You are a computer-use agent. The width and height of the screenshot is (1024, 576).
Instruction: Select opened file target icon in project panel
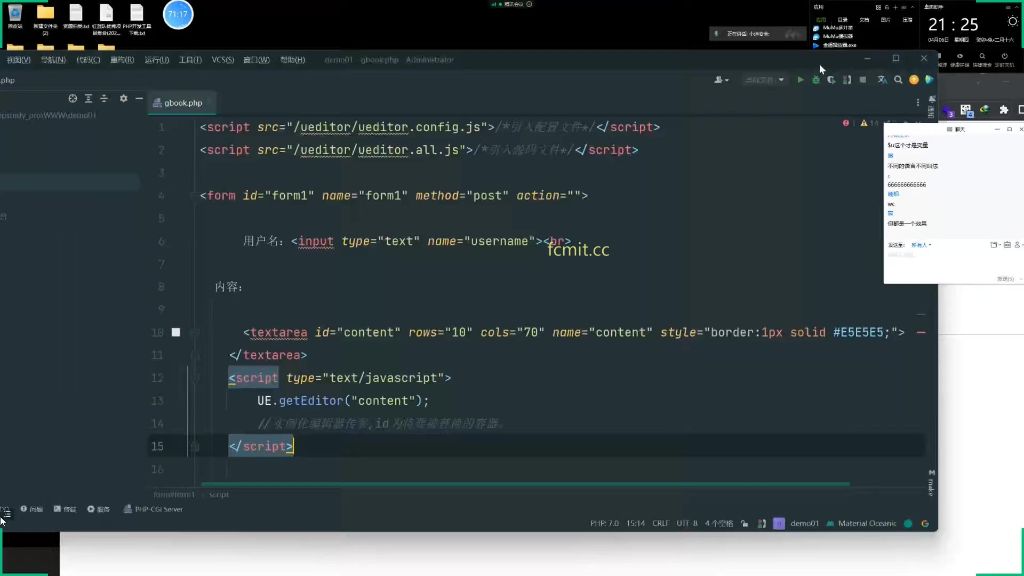(x=72, y=99)
